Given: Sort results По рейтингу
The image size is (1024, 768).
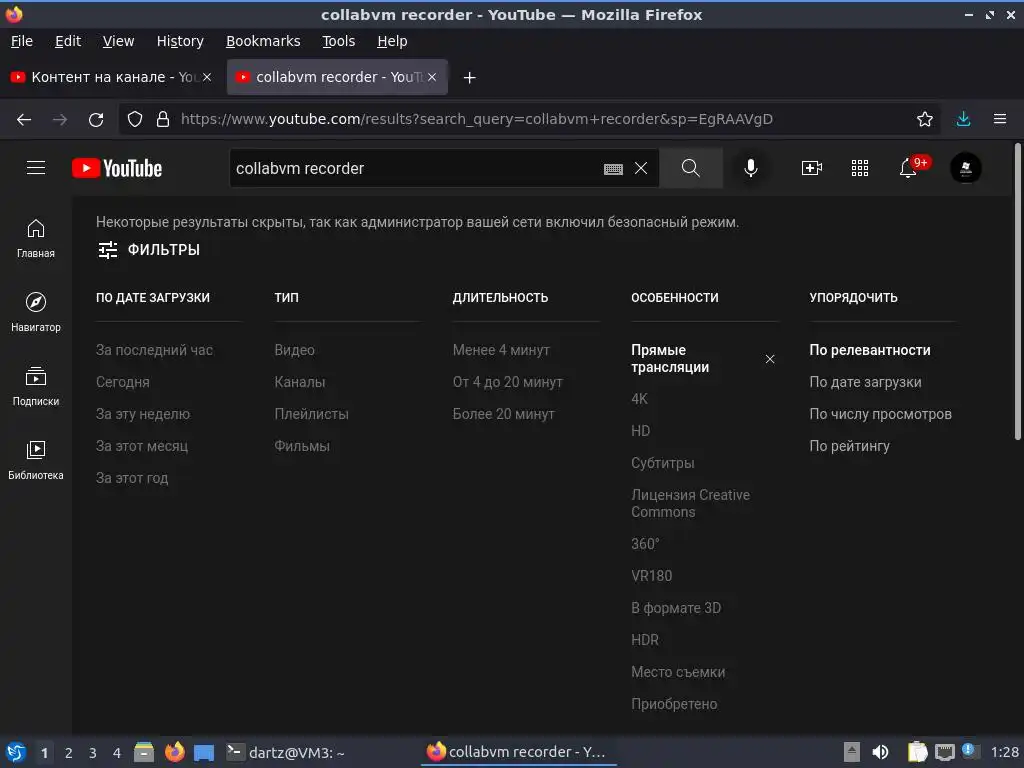Looking at the screenshot, I should (850, 446).
